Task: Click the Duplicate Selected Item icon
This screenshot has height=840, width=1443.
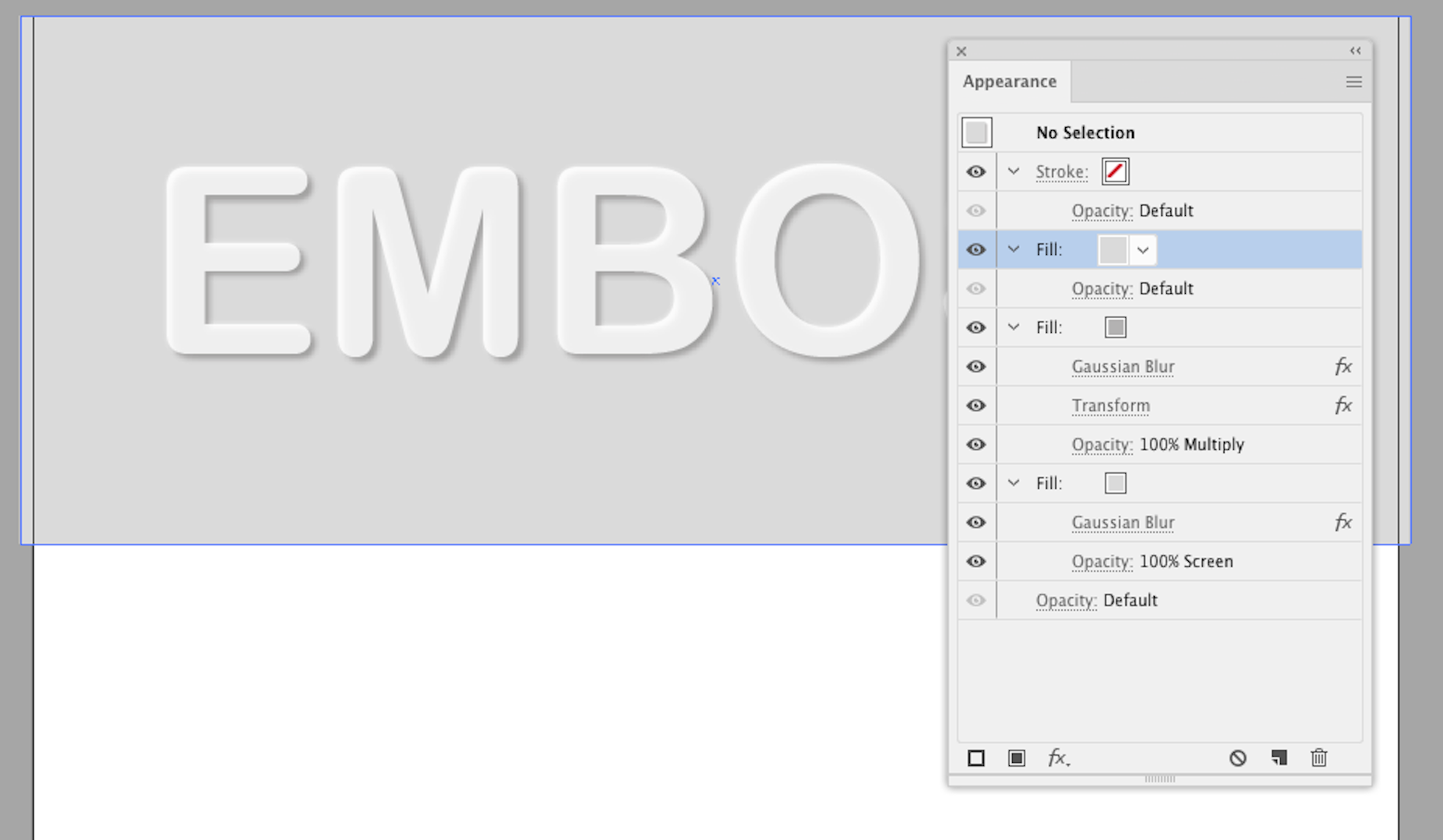Action: point(1279,757)
